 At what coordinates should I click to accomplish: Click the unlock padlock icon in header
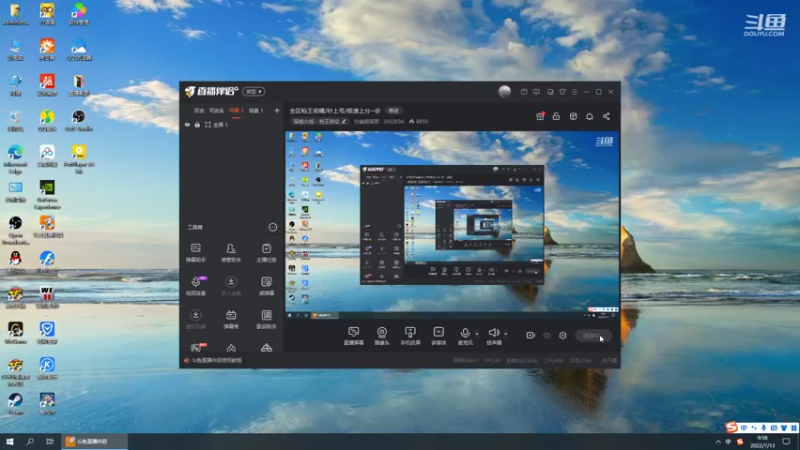[x=556, y=116]
